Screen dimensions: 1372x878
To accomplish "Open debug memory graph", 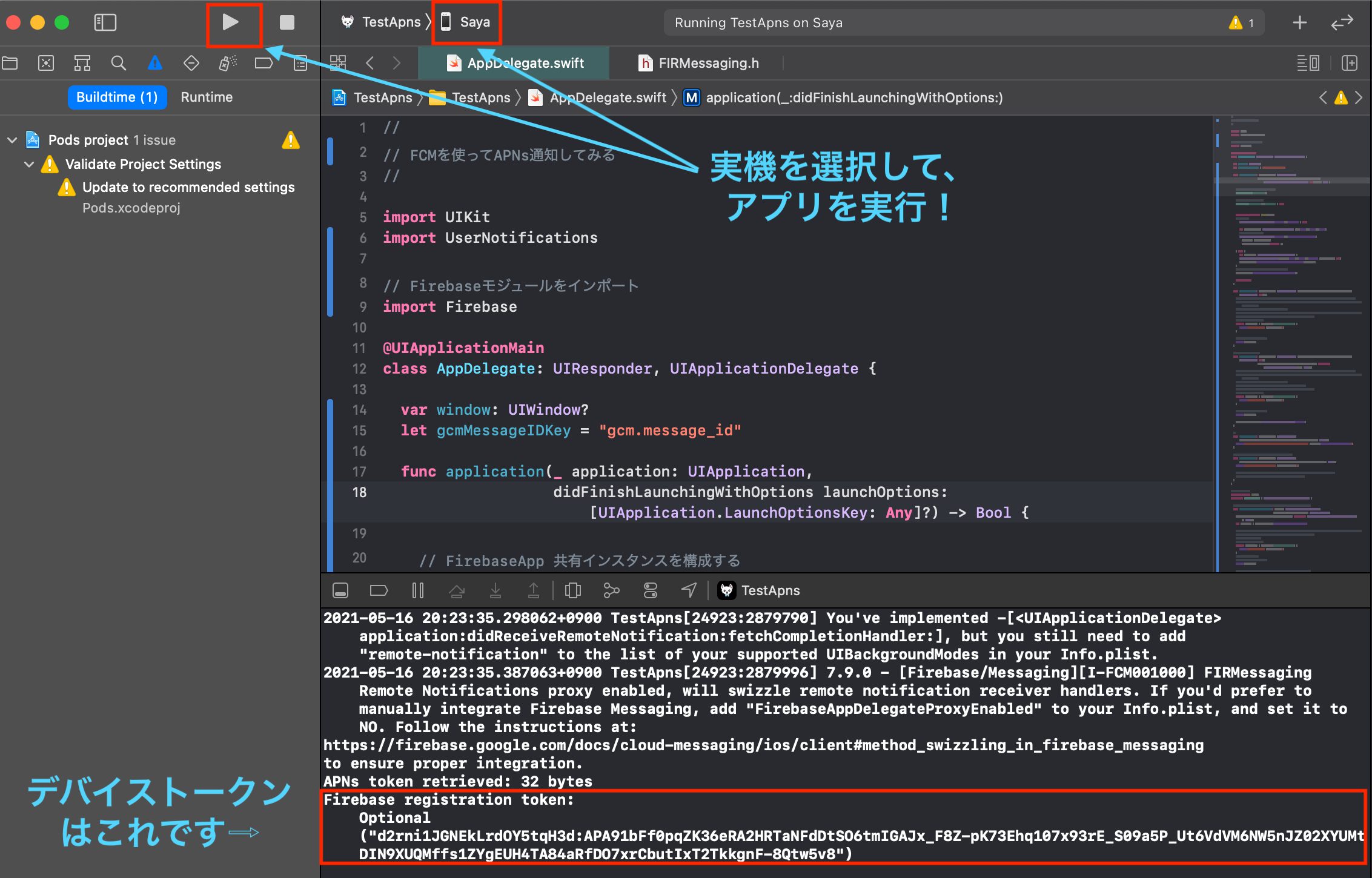I will point(611,590).
